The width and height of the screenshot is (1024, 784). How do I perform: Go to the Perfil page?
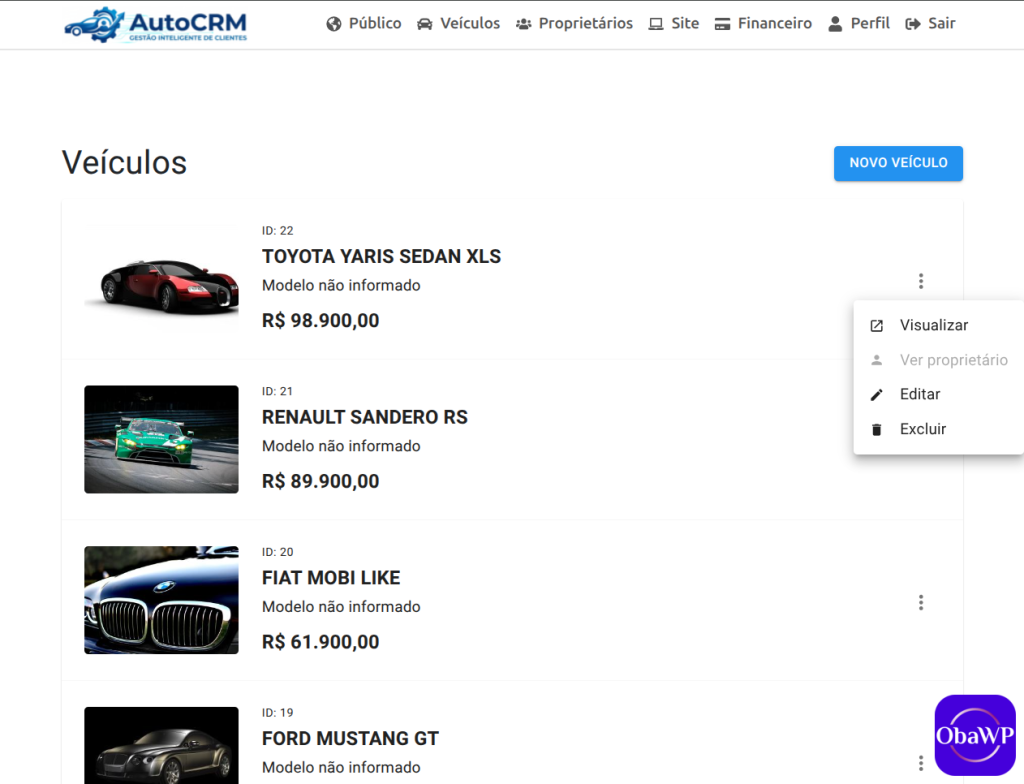[x=859, y=24]
